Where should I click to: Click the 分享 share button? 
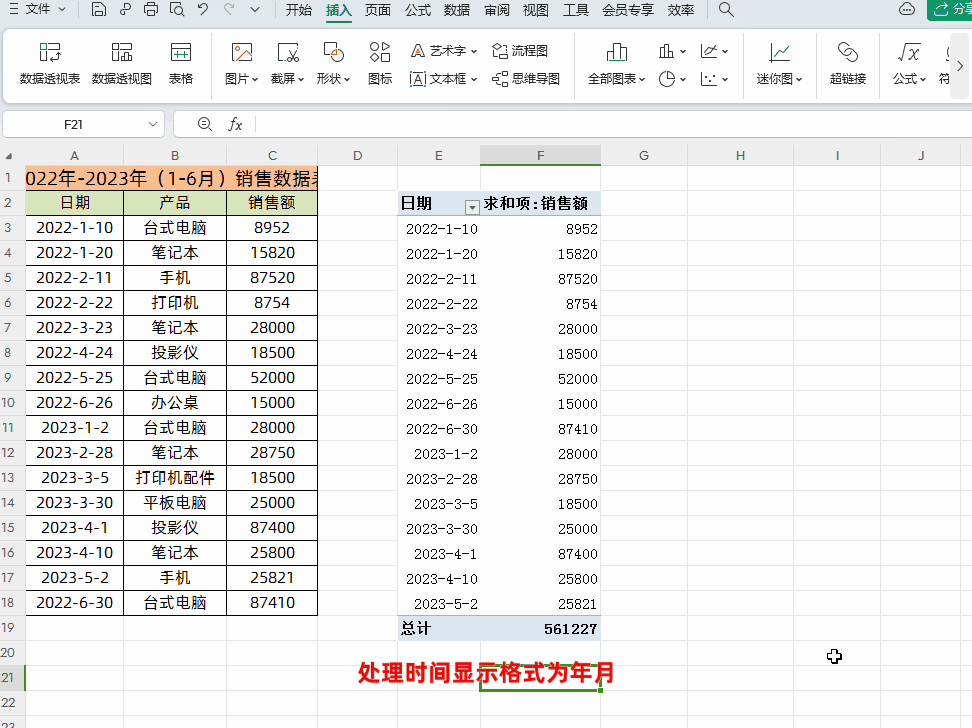(950, 9)
